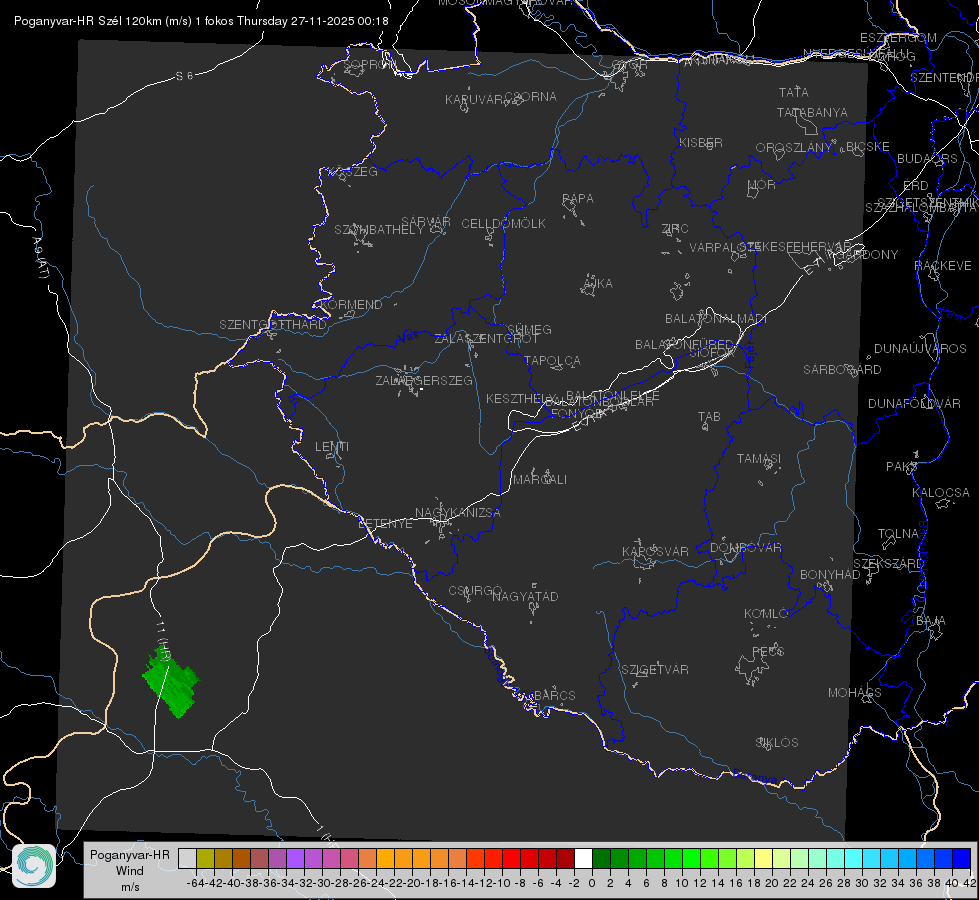The height and width of the screenshot is (900, 979).
Task: Click the KÖRMEND town label
Action: point(351,305)
